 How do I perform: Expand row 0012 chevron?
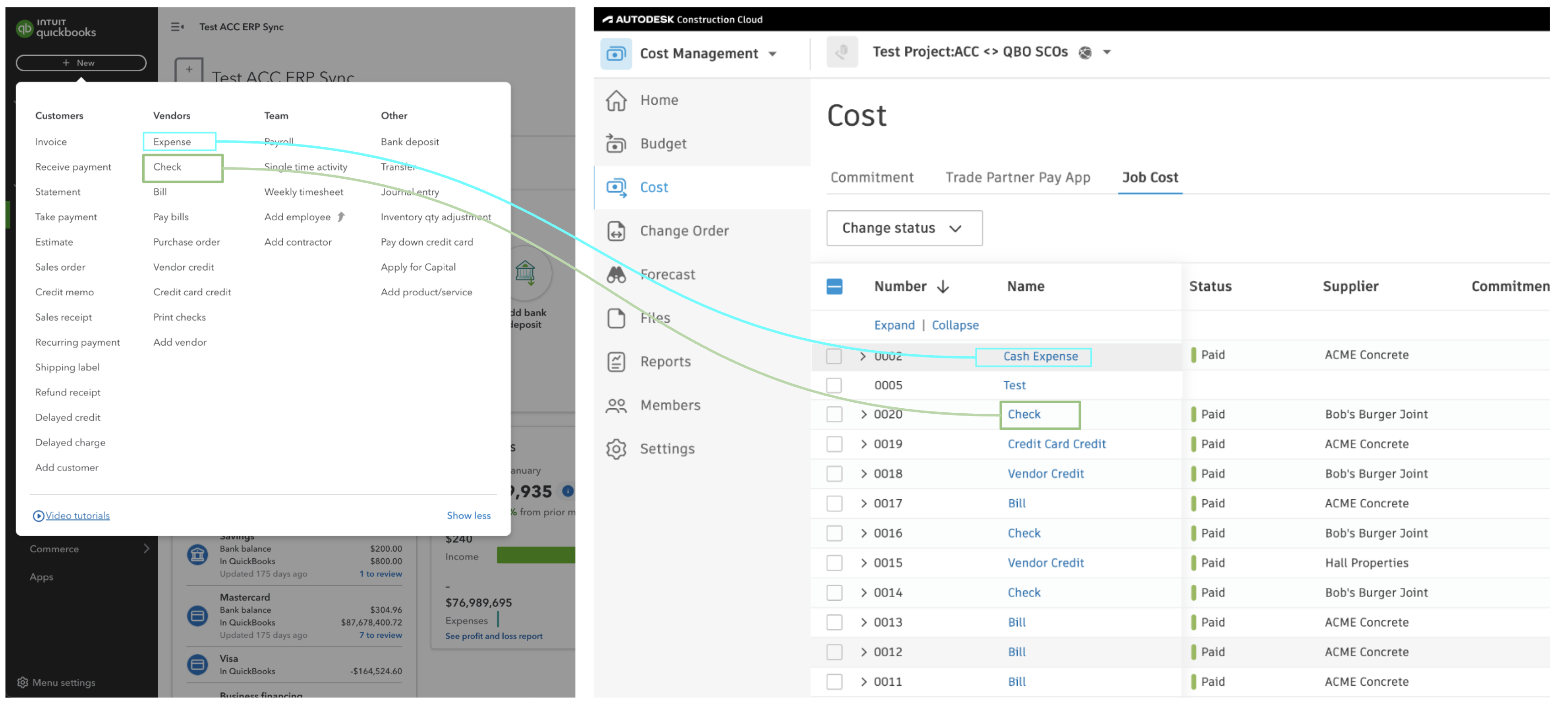coord(863,652)
